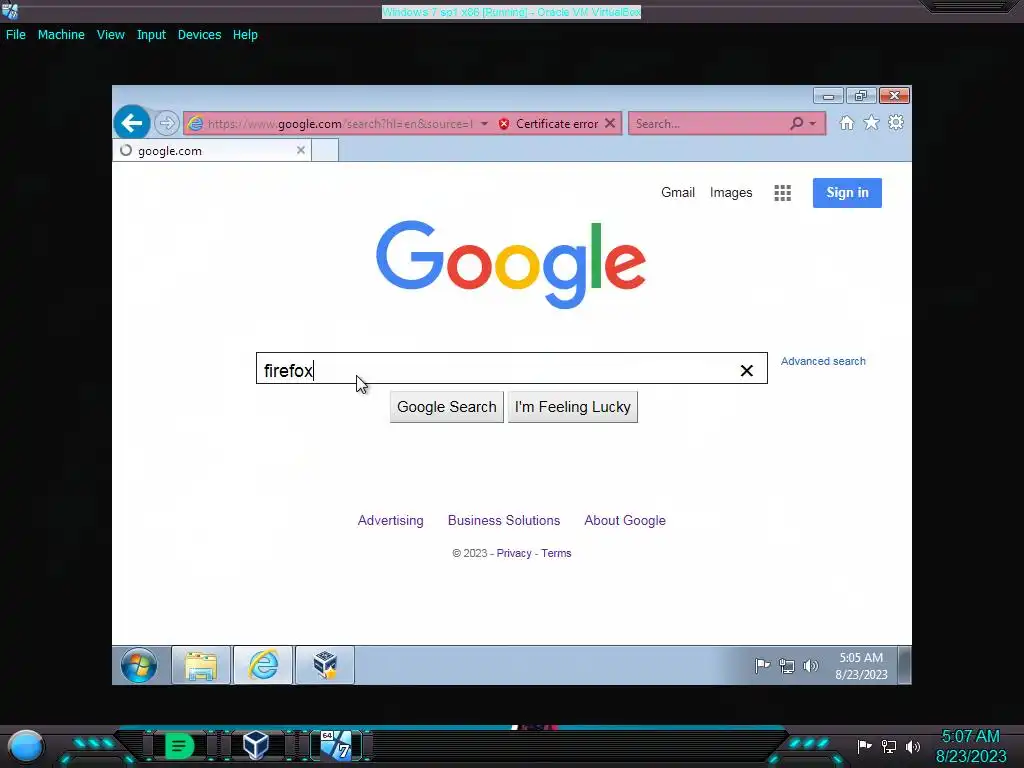Click the Google logo
1024x768 pixels.
(511, 264)
